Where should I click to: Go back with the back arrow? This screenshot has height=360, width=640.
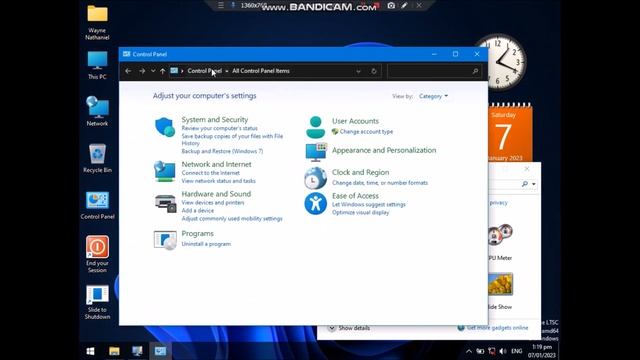coord(128,71)
